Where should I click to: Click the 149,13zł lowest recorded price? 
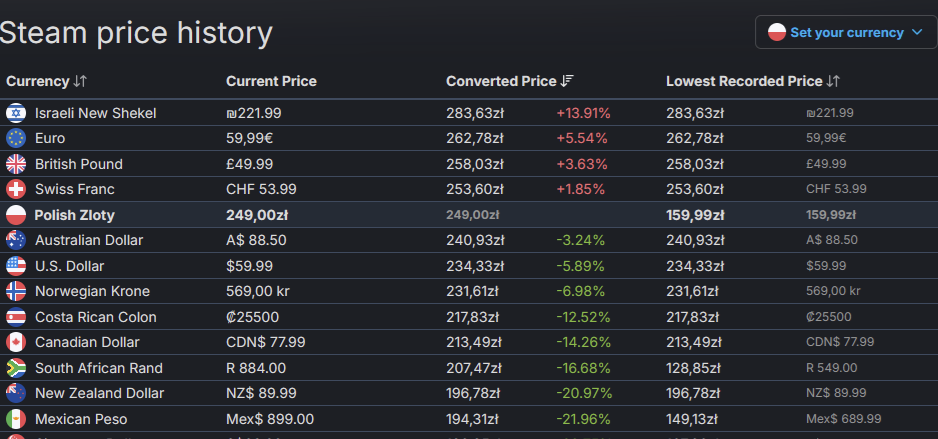[x=695, y=419]
